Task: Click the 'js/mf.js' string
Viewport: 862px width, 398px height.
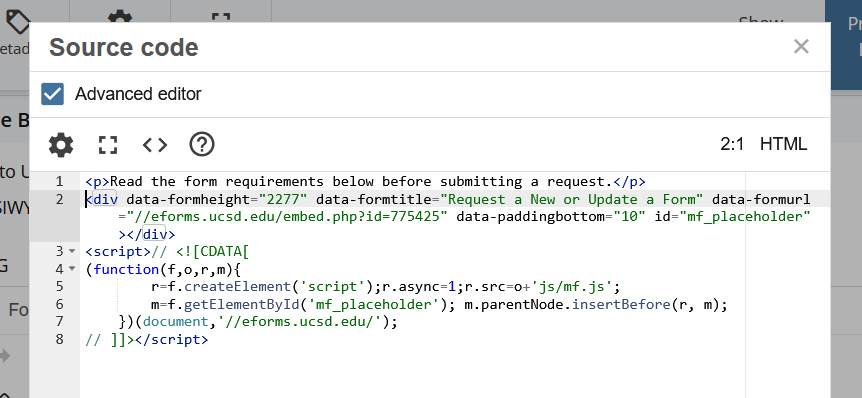Action: pos(571,286)
